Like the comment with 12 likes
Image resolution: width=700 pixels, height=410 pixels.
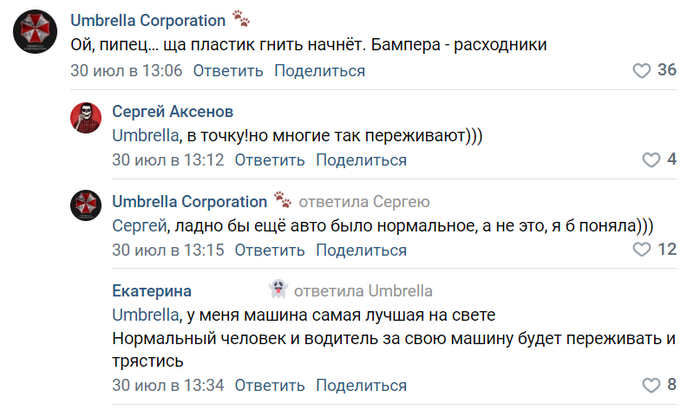643,249
